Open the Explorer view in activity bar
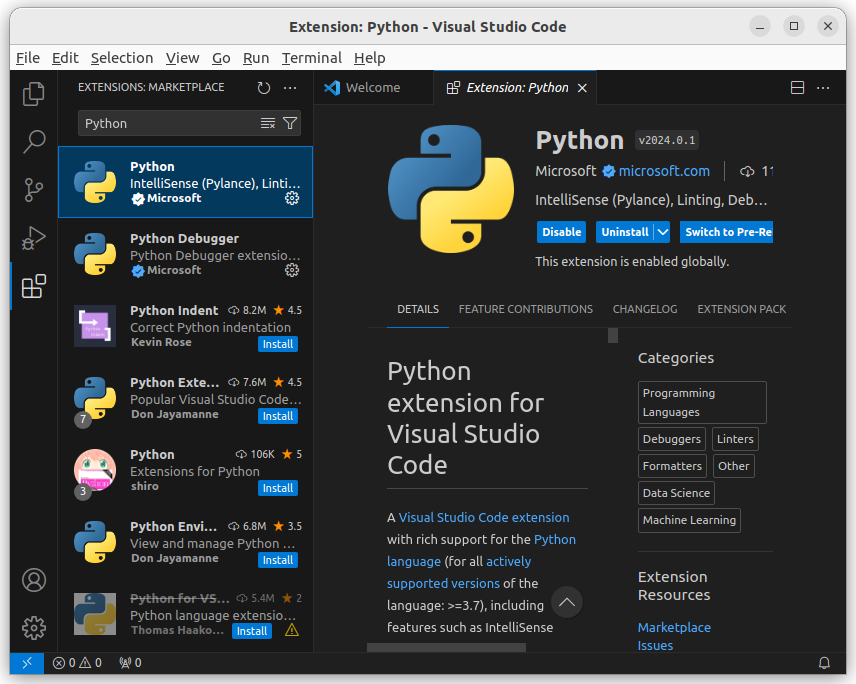The image size is (856, 684). pyautogui.click(x=34, y=94)
